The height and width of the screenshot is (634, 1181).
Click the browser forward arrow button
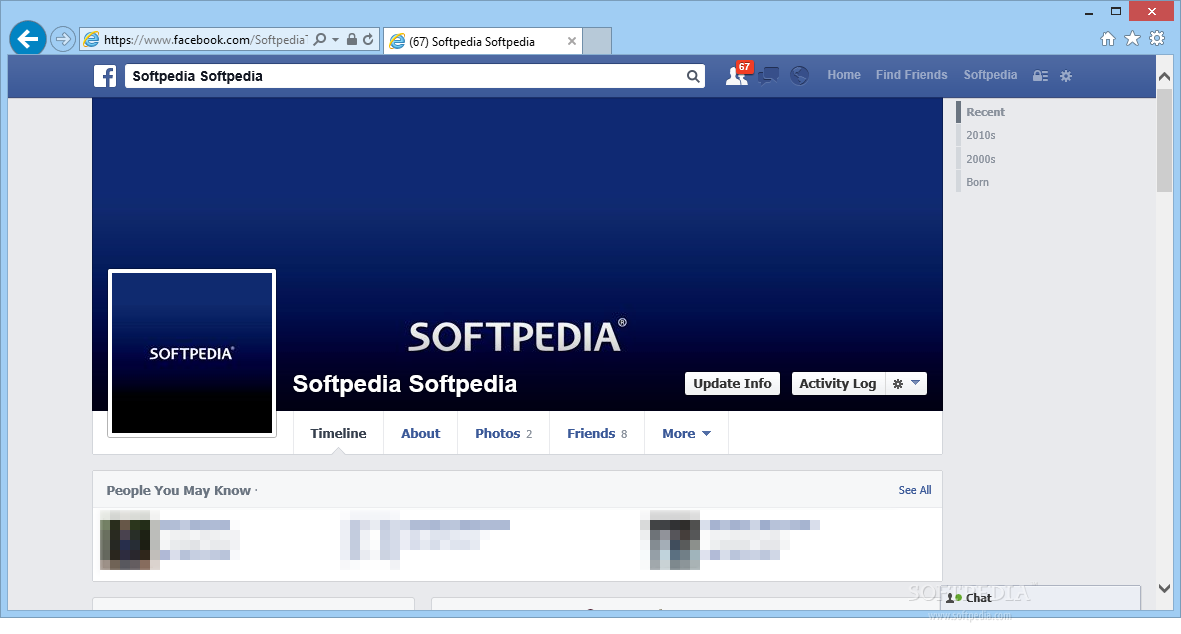tap(63, 39)
